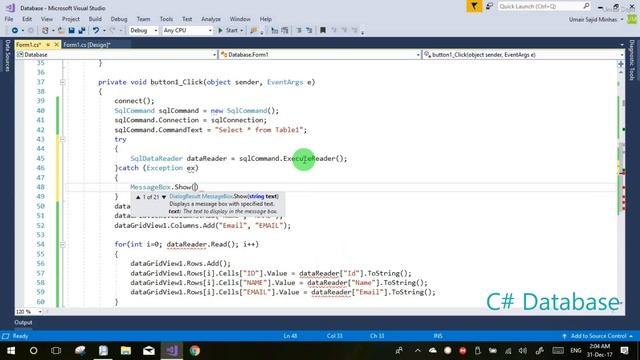This screenshot has height=360, width=640.
Task: Open the Data Sources side panel
Action: [x=7, y=56]
